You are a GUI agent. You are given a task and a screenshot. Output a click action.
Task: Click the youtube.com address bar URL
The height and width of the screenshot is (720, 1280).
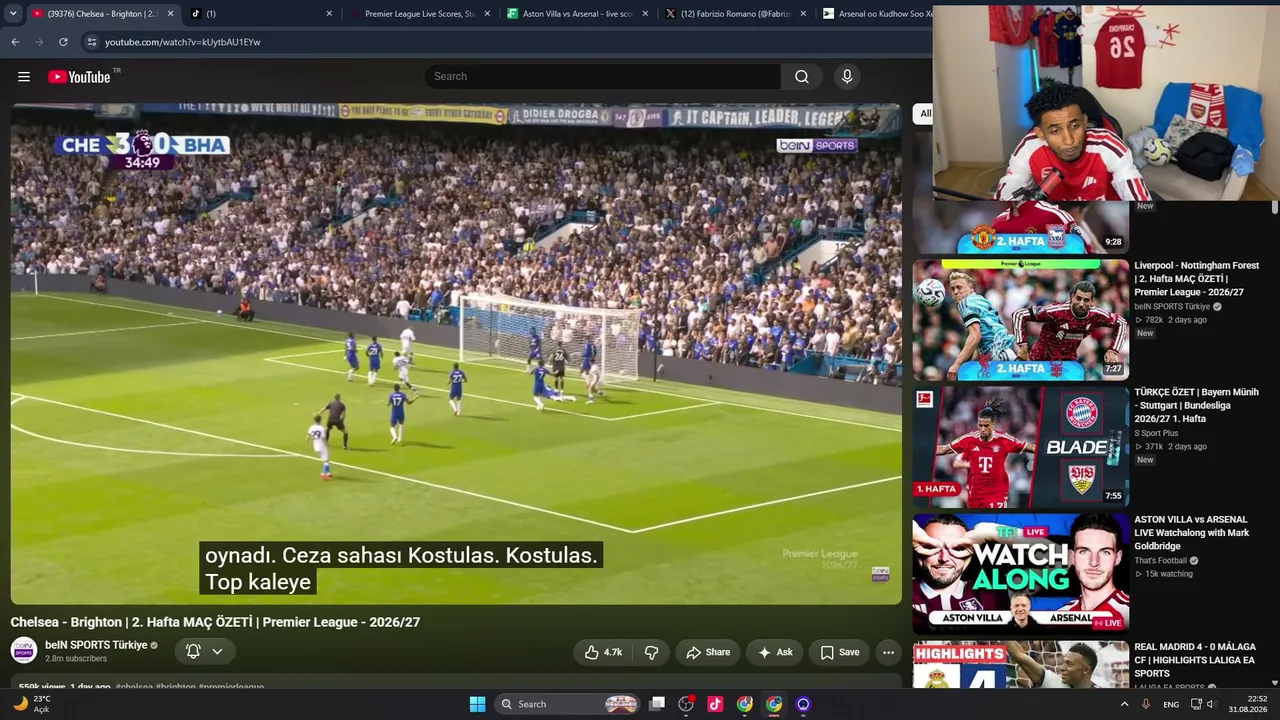pos(183,42)
